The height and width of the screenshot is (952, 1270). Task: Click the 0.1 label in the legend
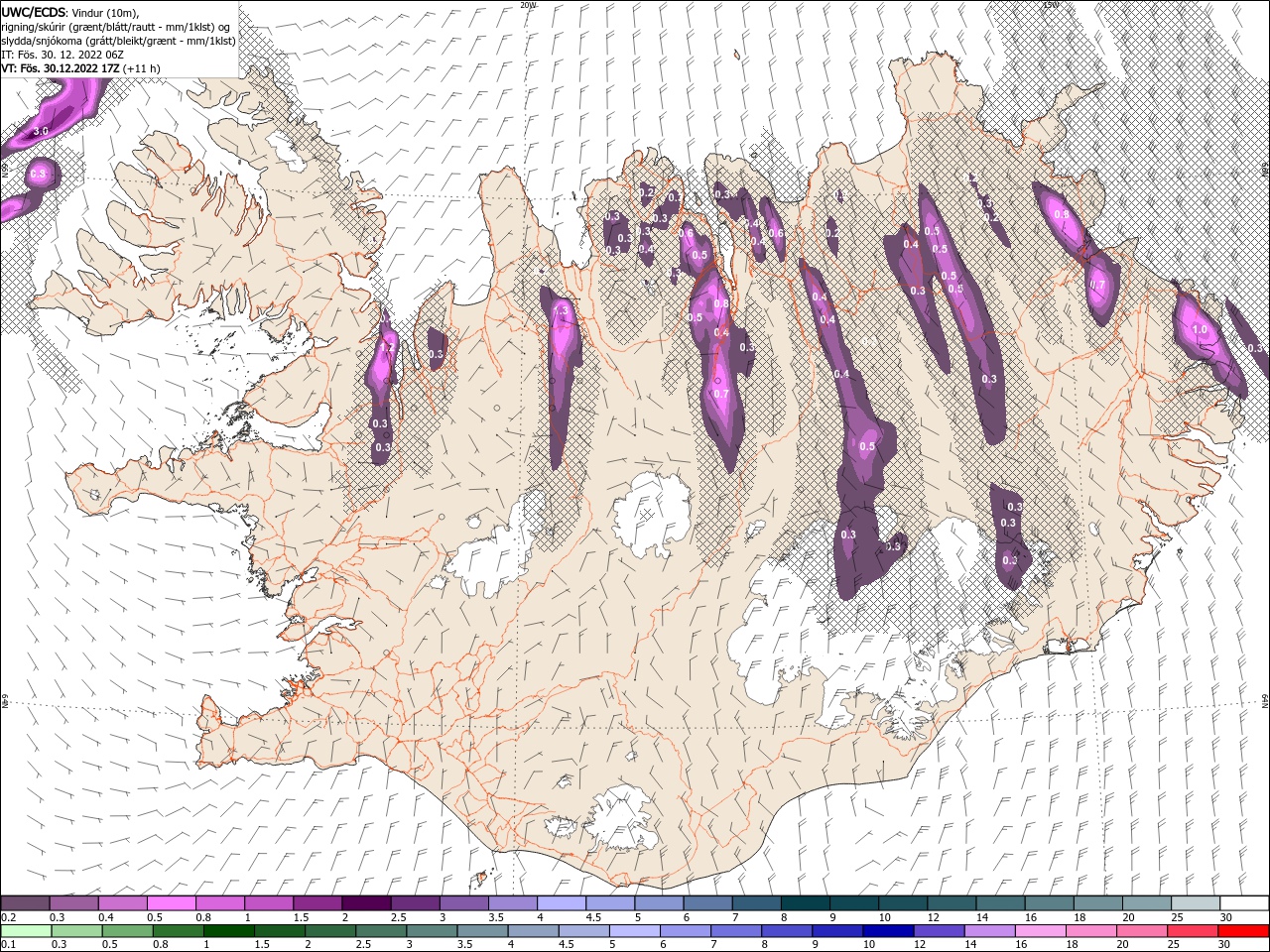click(x=8, y=945)
